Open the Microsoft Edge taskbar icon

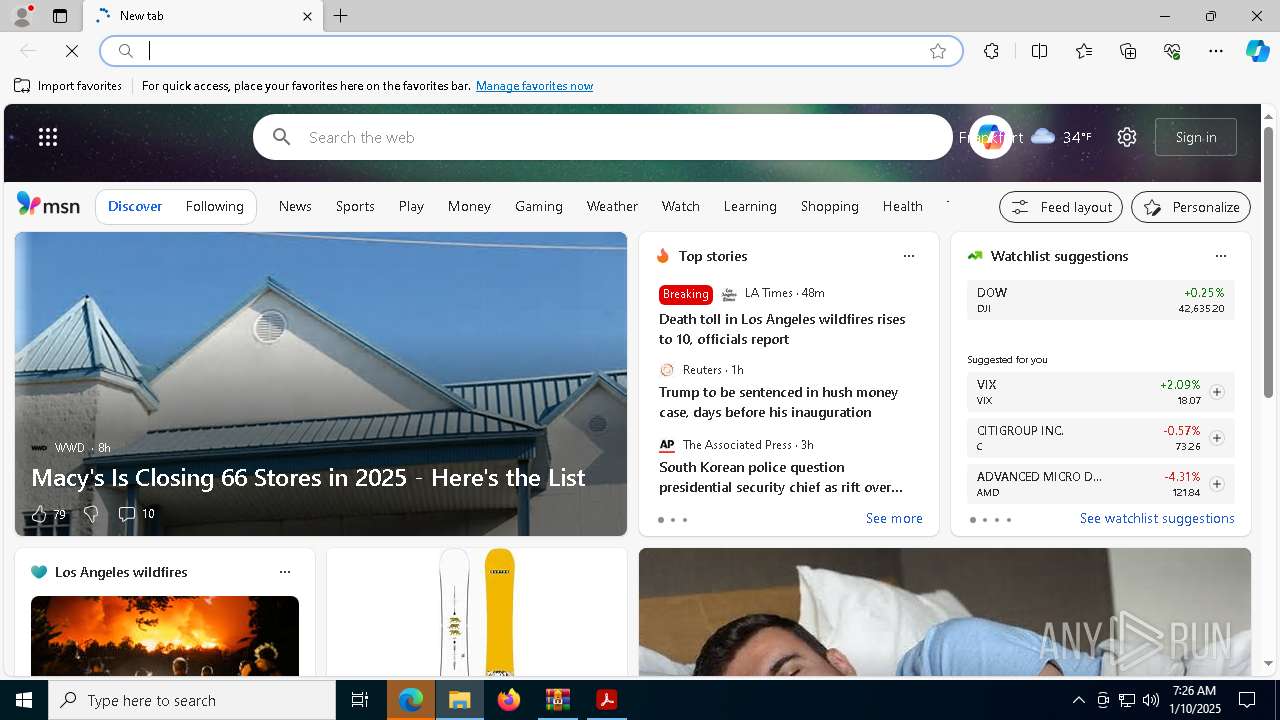(411, 700)
